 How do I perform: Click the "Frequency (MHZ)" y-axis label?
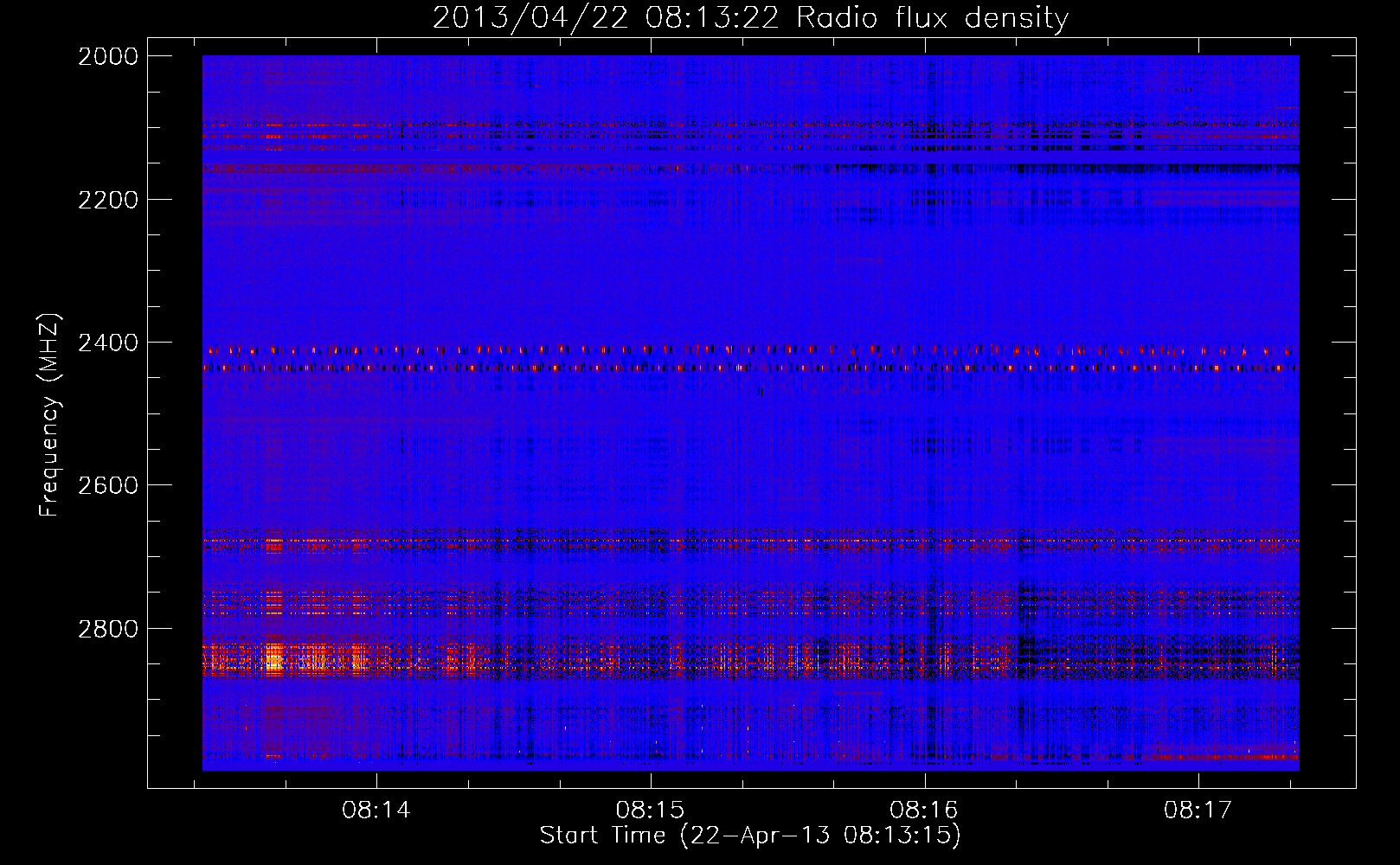[49, 416]
